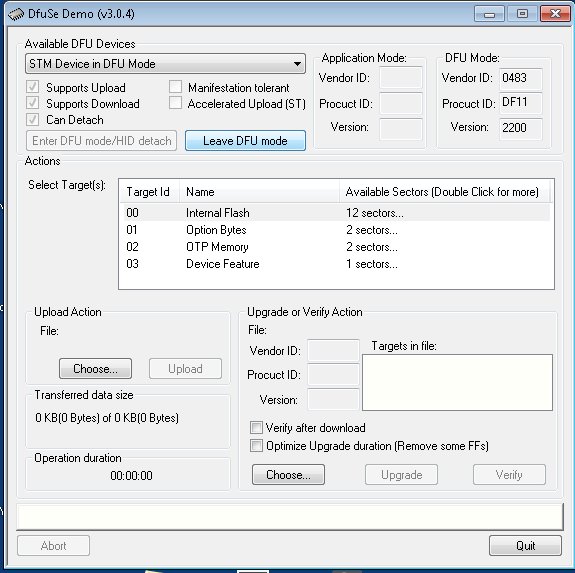This screenshot has height=573, width=575.
Task: Click the Upload button
Action: [185, 368]
